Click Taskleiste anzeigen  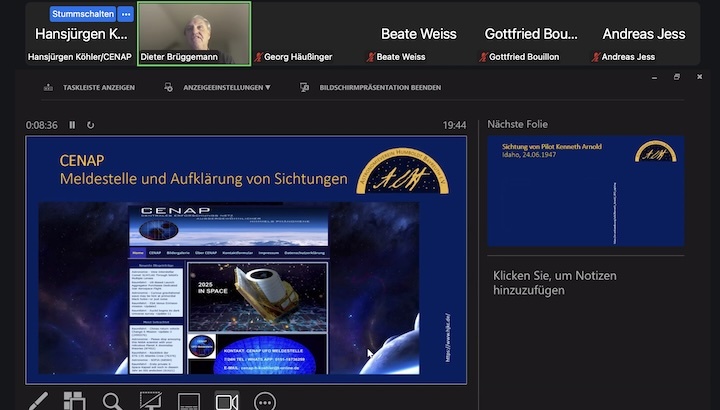point(89,88)
